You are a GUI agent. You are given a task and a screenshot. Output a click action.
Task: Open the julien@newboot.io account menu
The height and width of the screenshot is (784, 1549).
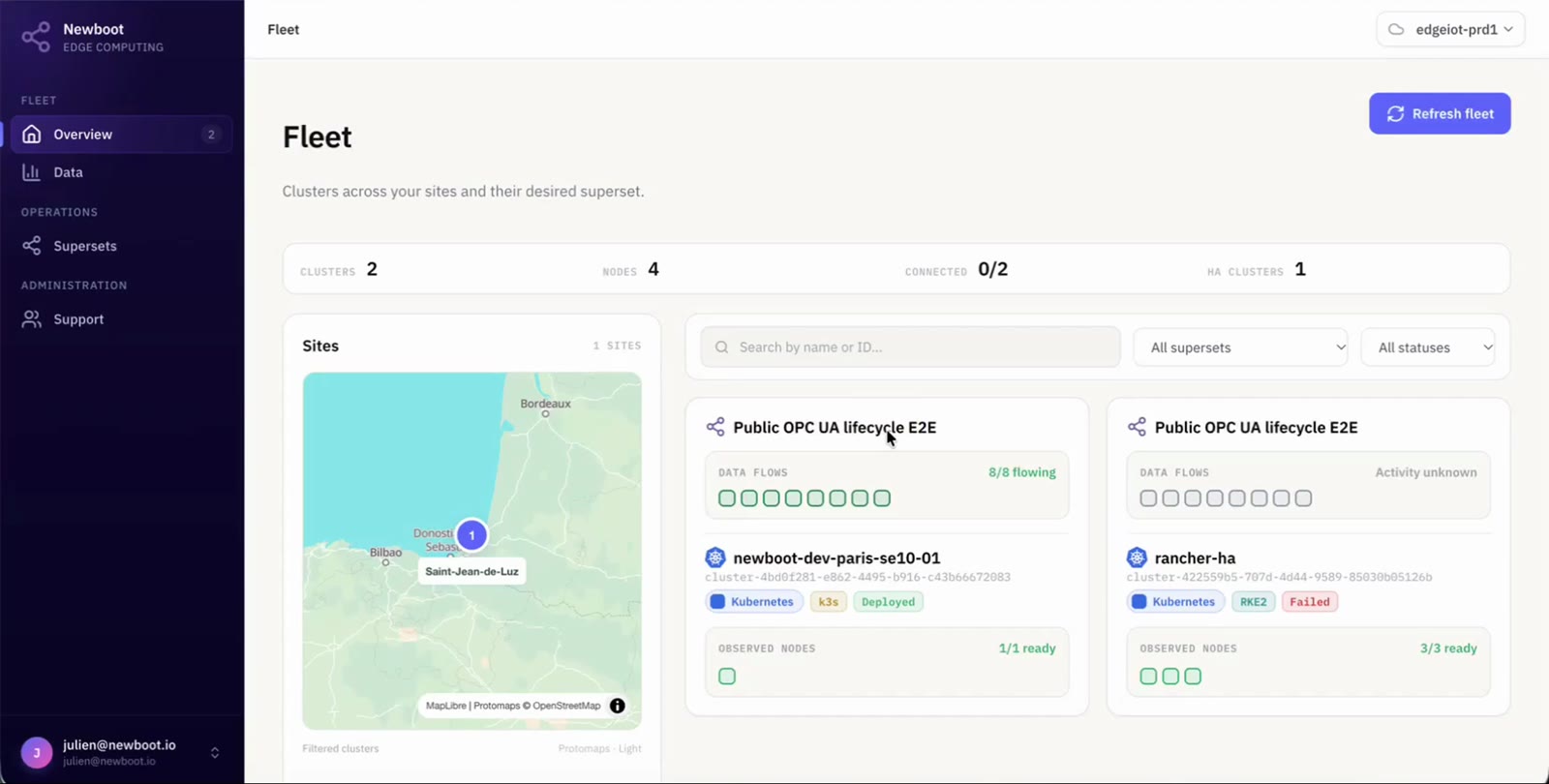122,752
